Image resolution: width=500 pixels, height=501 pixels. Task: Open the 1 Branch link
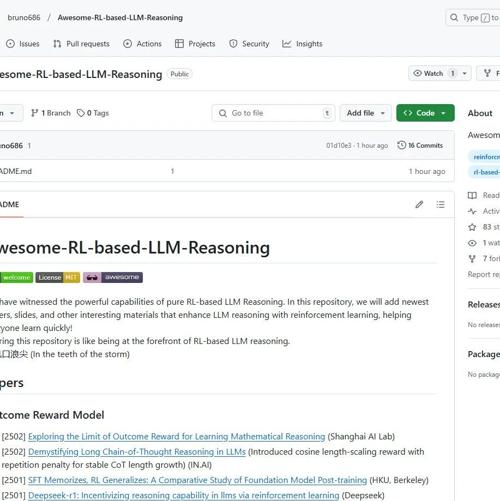click(51, 113)
